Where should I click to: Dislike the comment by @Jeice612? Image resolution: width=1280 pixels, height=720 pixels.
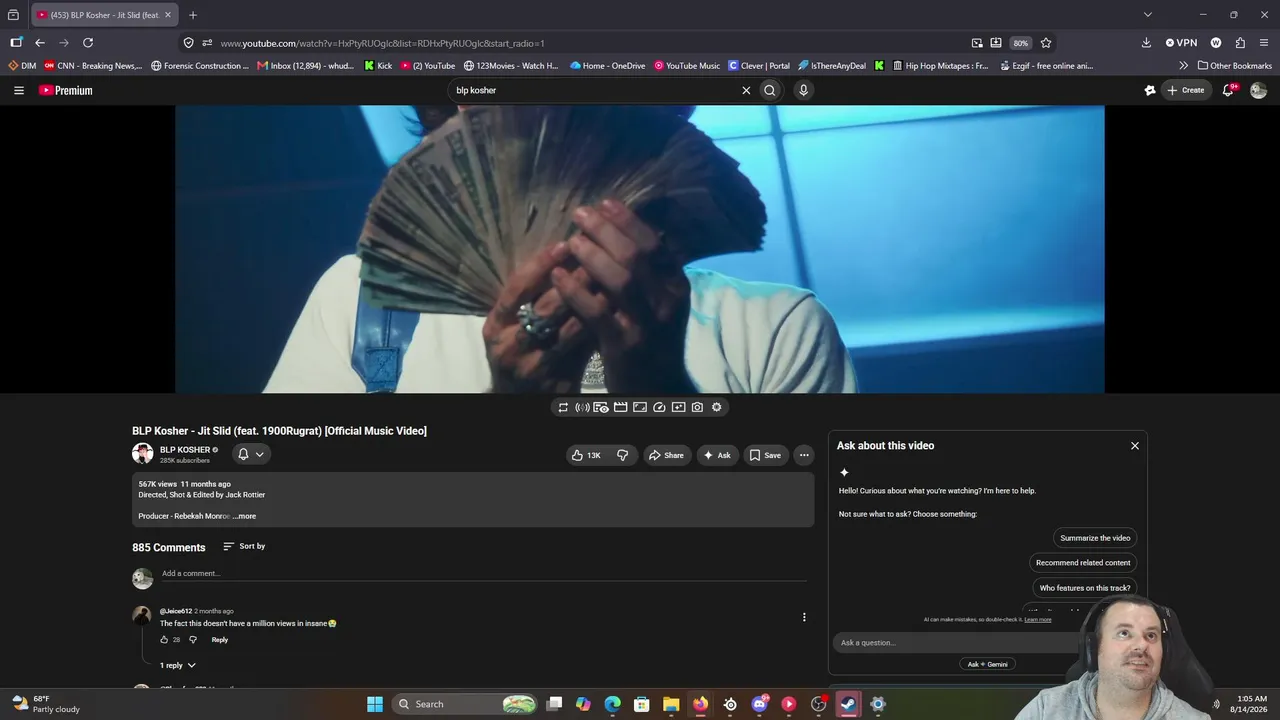pos(193,640)
